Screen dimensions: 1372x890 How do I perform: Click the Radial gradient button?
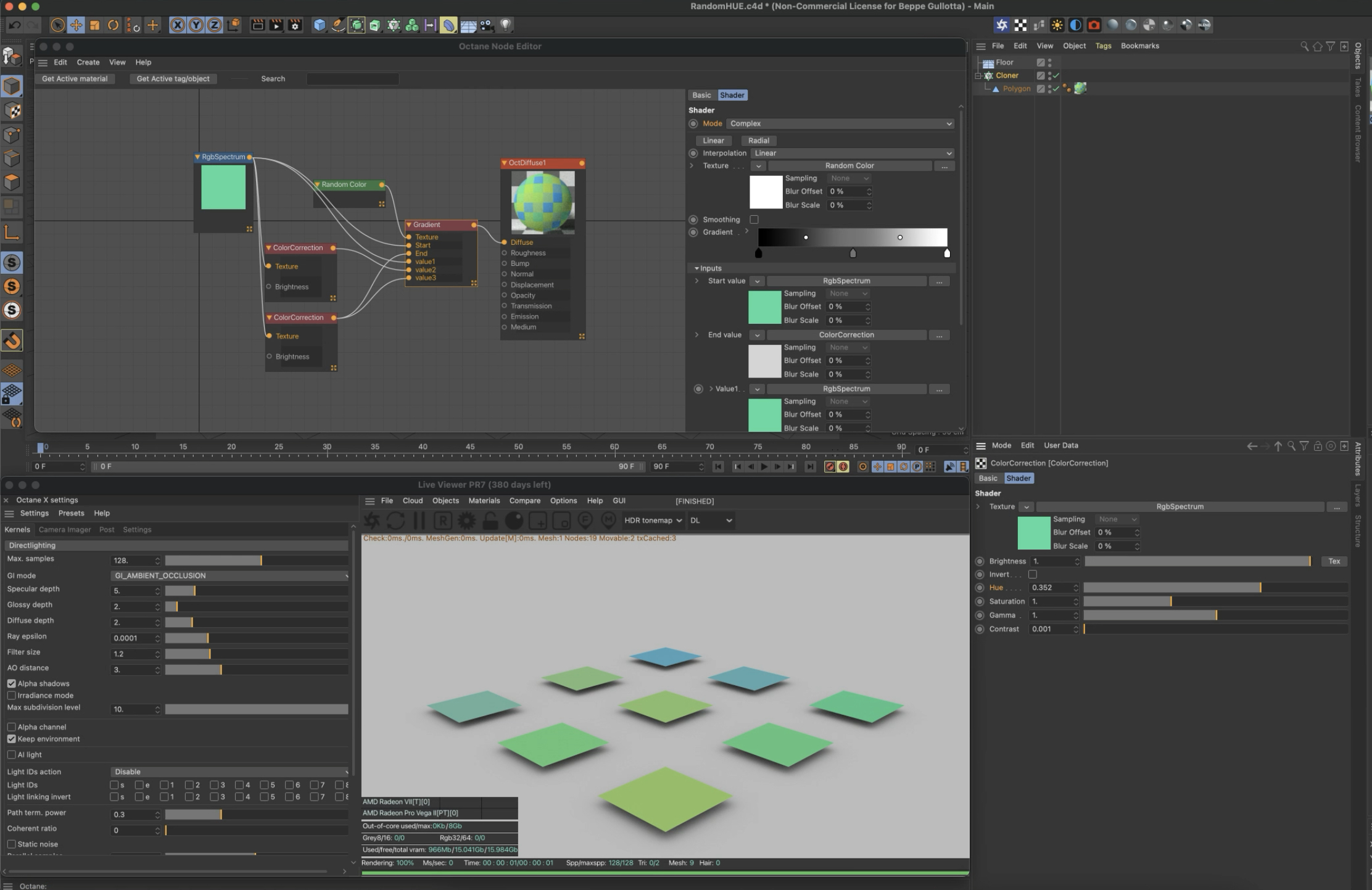(x=758, y=141)
